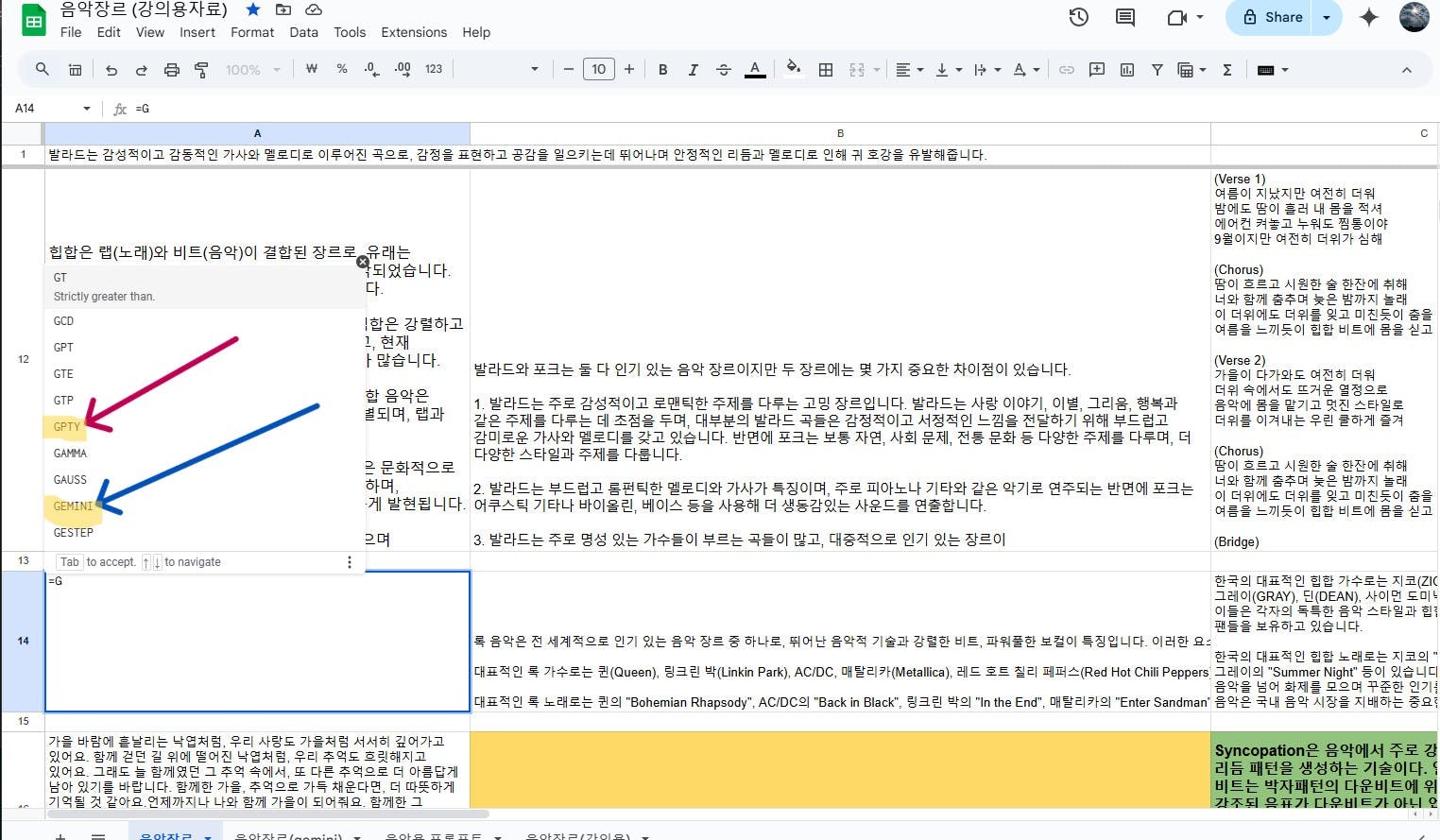
Task: Switch to the 음악장르(gemini) sheet tab
Action: (288, 835)
